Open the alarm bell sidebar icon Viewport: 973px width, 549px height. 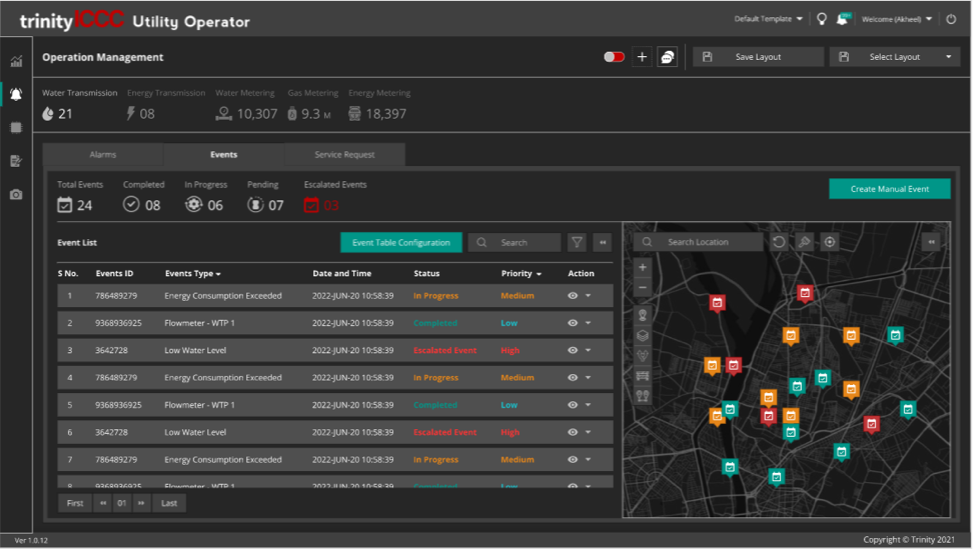coord(16,94)
